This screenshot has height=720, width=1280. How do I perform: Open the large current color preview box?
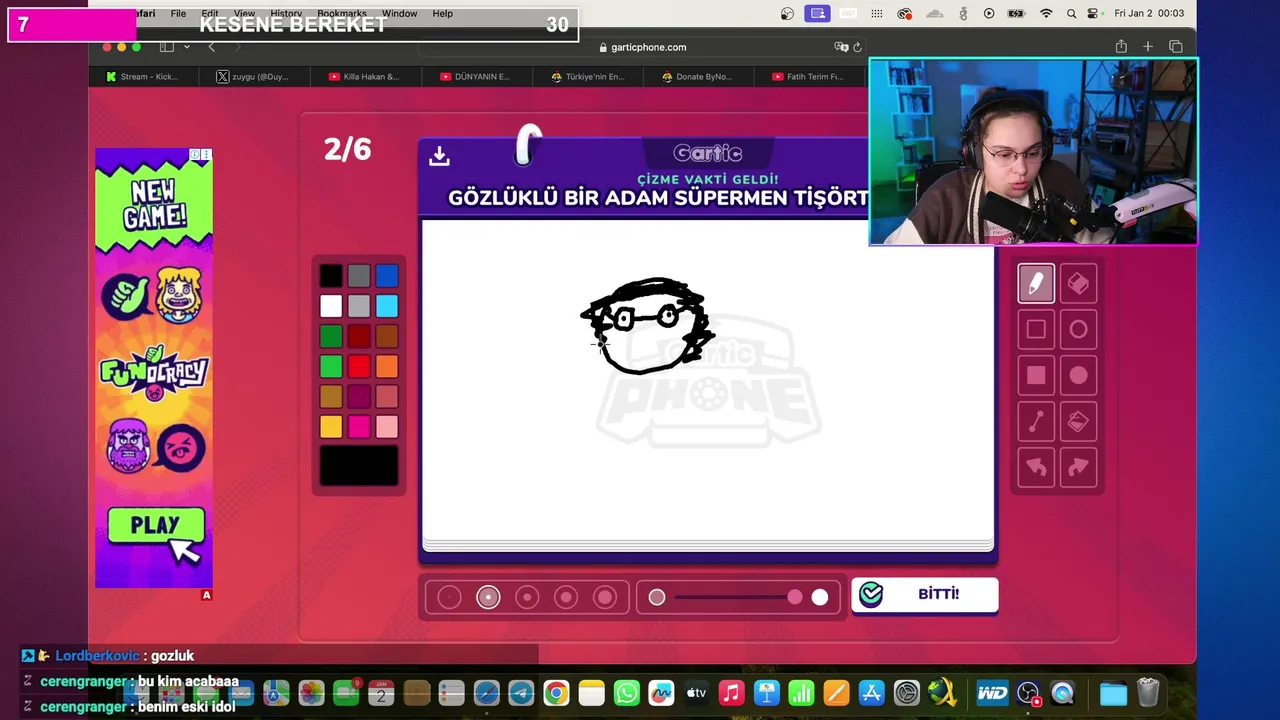click(359, 466)
